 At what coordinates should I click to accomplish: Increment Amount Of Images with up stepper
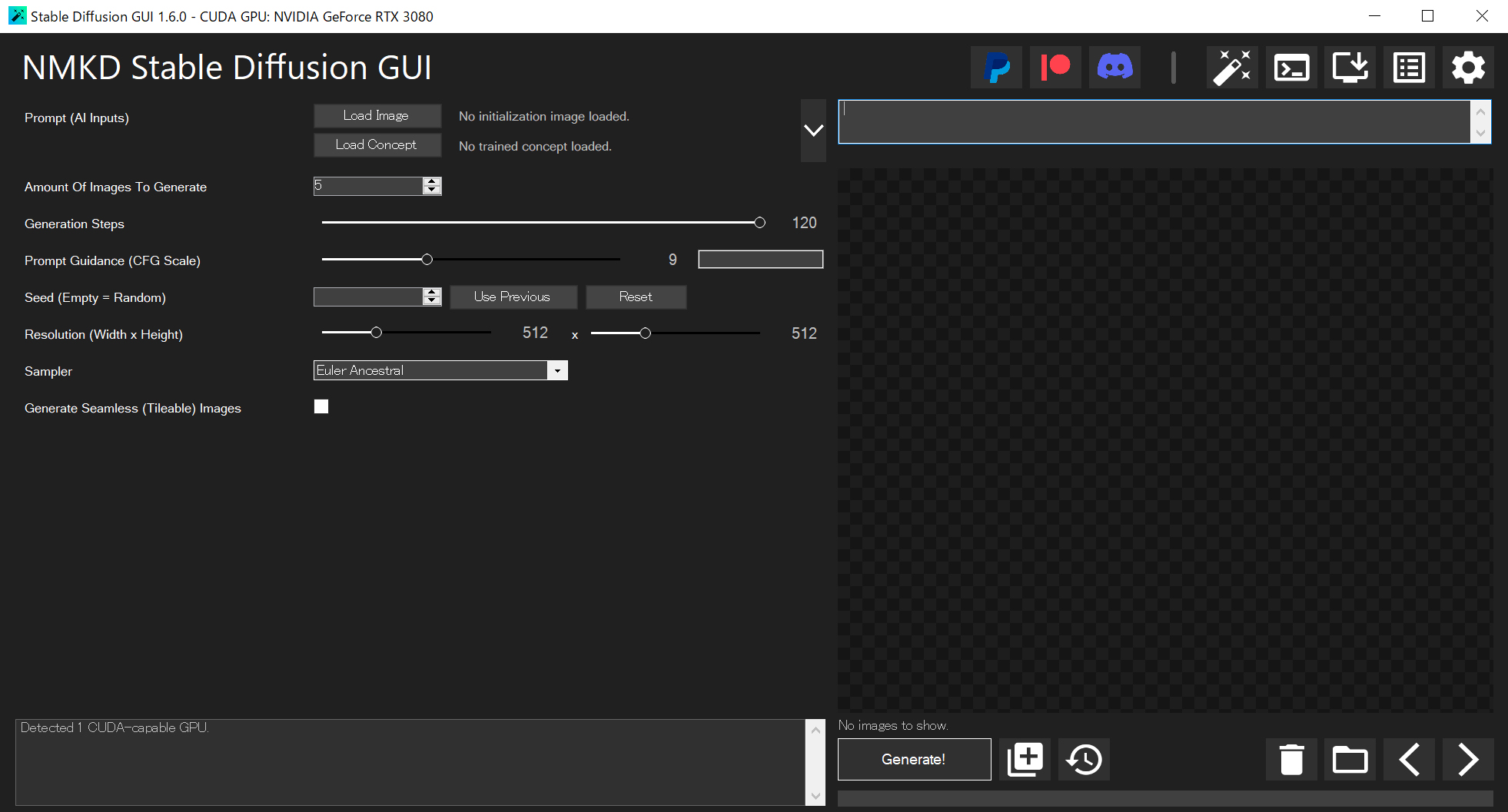[432, 181]
